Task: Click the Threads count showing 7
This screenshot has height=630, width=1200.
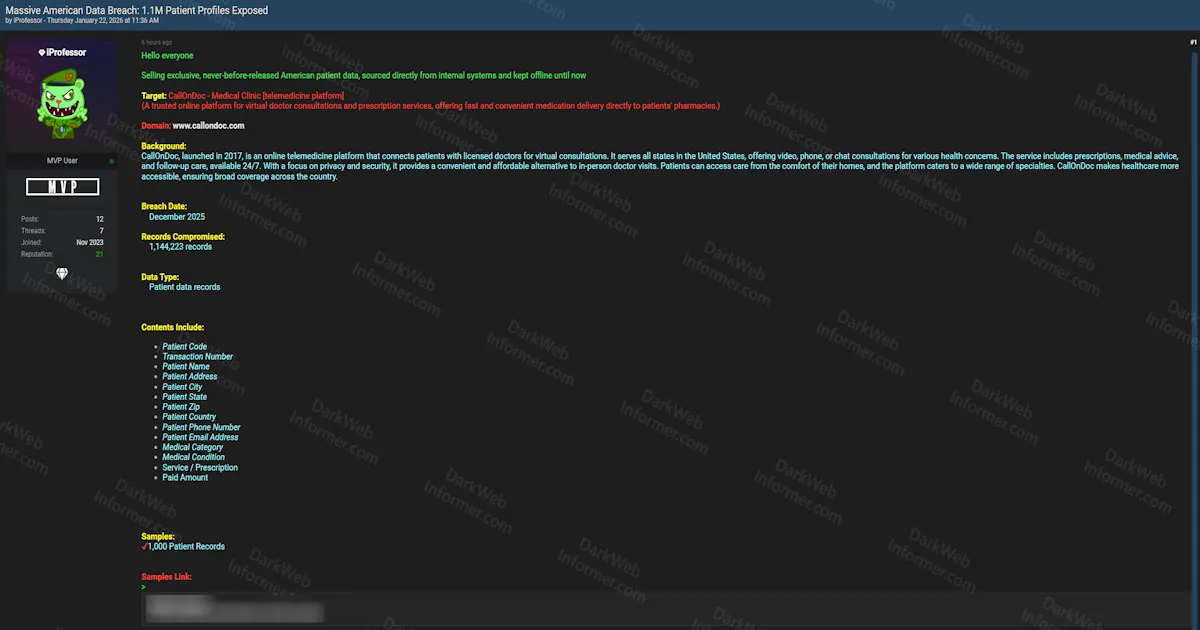Action: 100,230
